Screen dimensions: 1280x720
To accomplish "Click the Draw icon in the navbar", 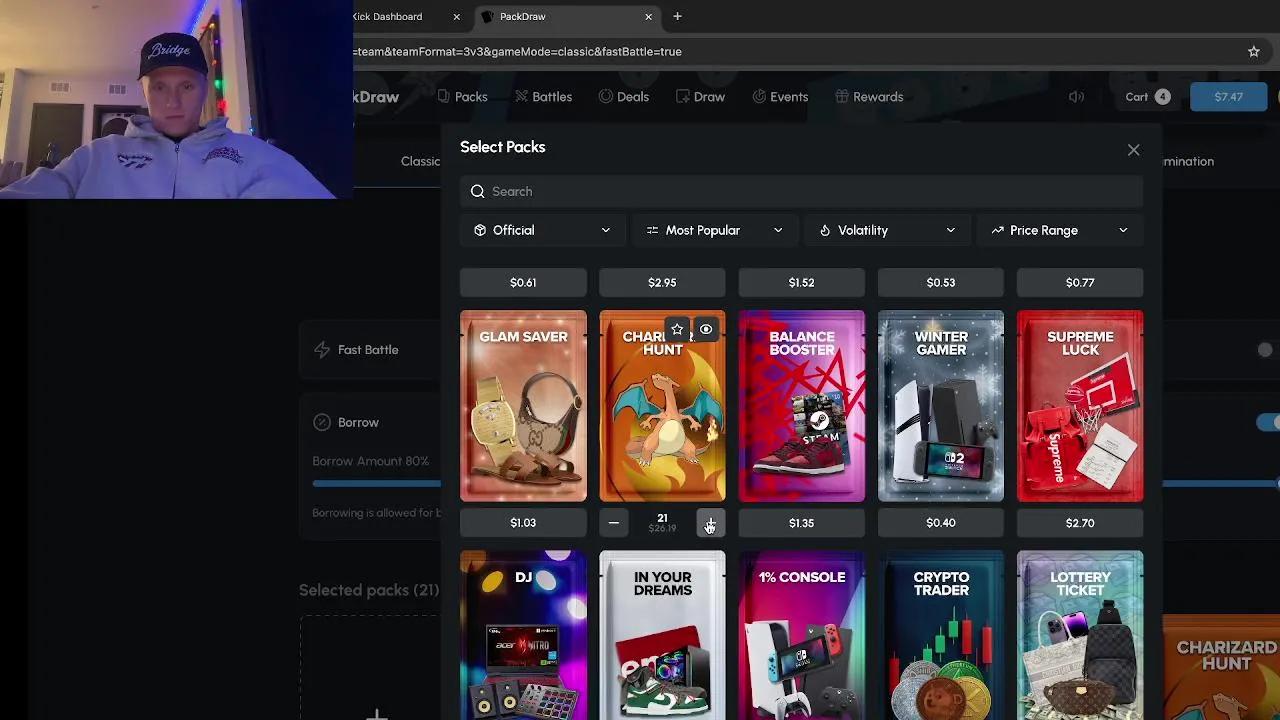I will (x=700, y=96).
